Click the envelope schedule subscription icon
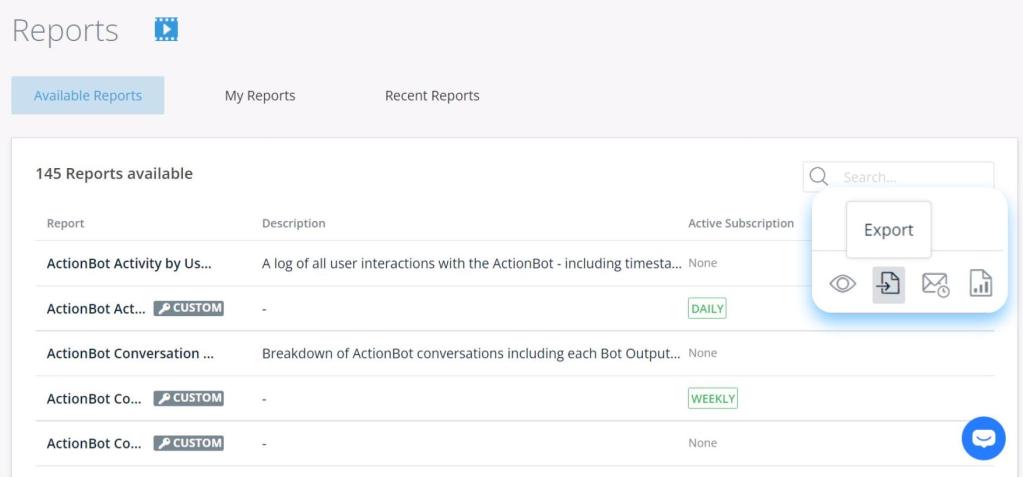 click(x=935, y=285)
